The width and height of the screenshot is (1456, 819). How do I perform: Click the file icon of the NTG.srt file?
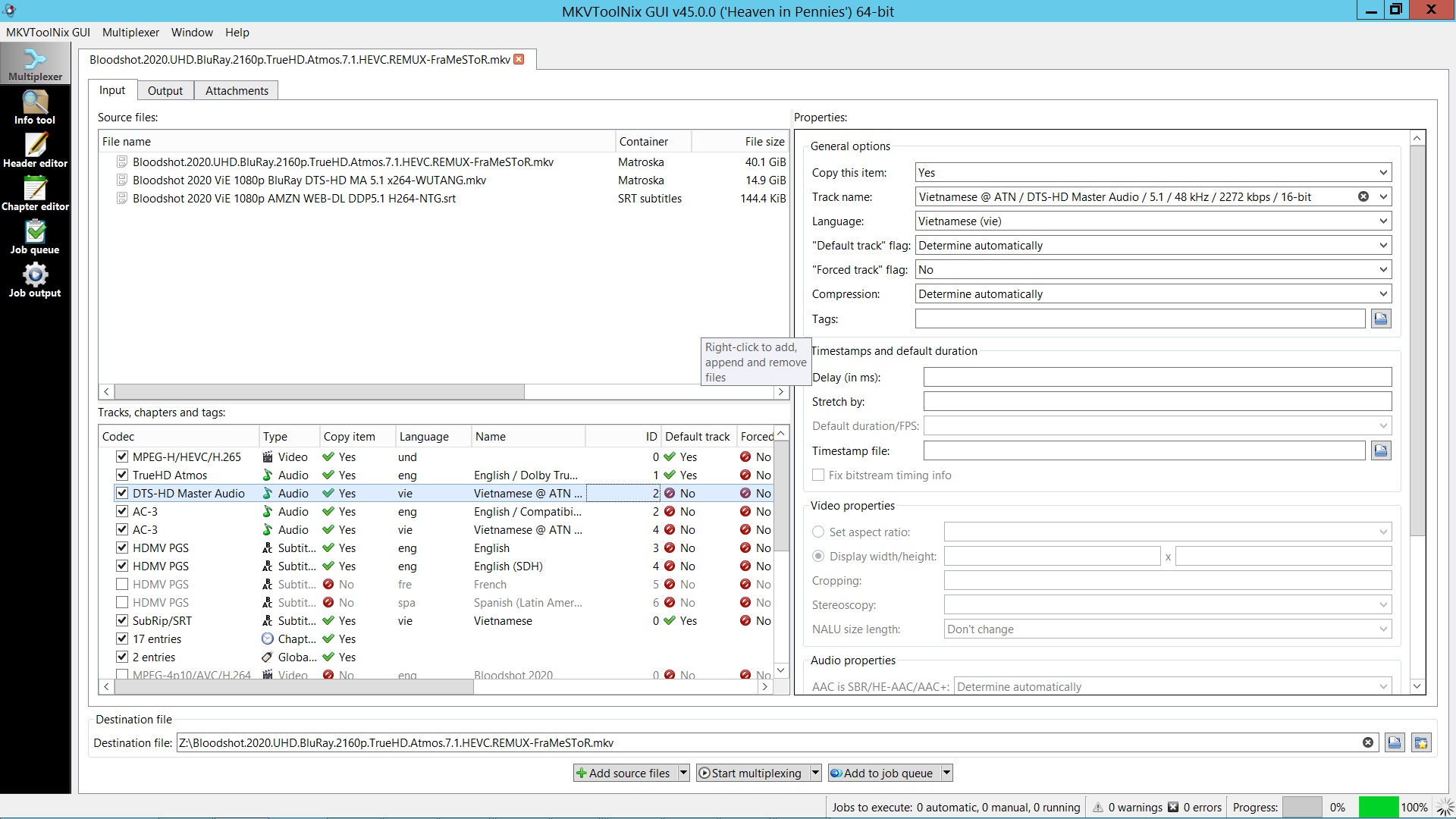click(121, 198)
